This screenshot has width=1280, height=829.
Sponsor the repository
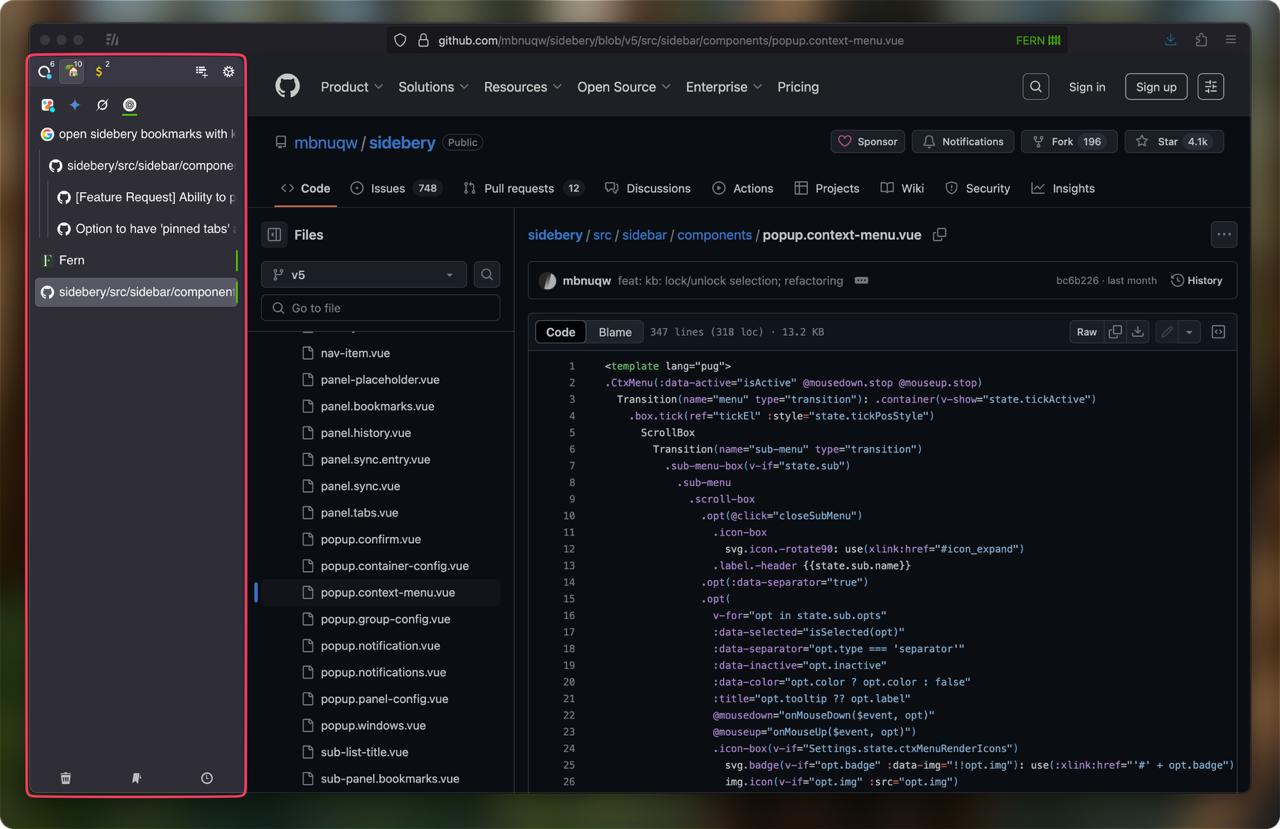click(867, 142)
